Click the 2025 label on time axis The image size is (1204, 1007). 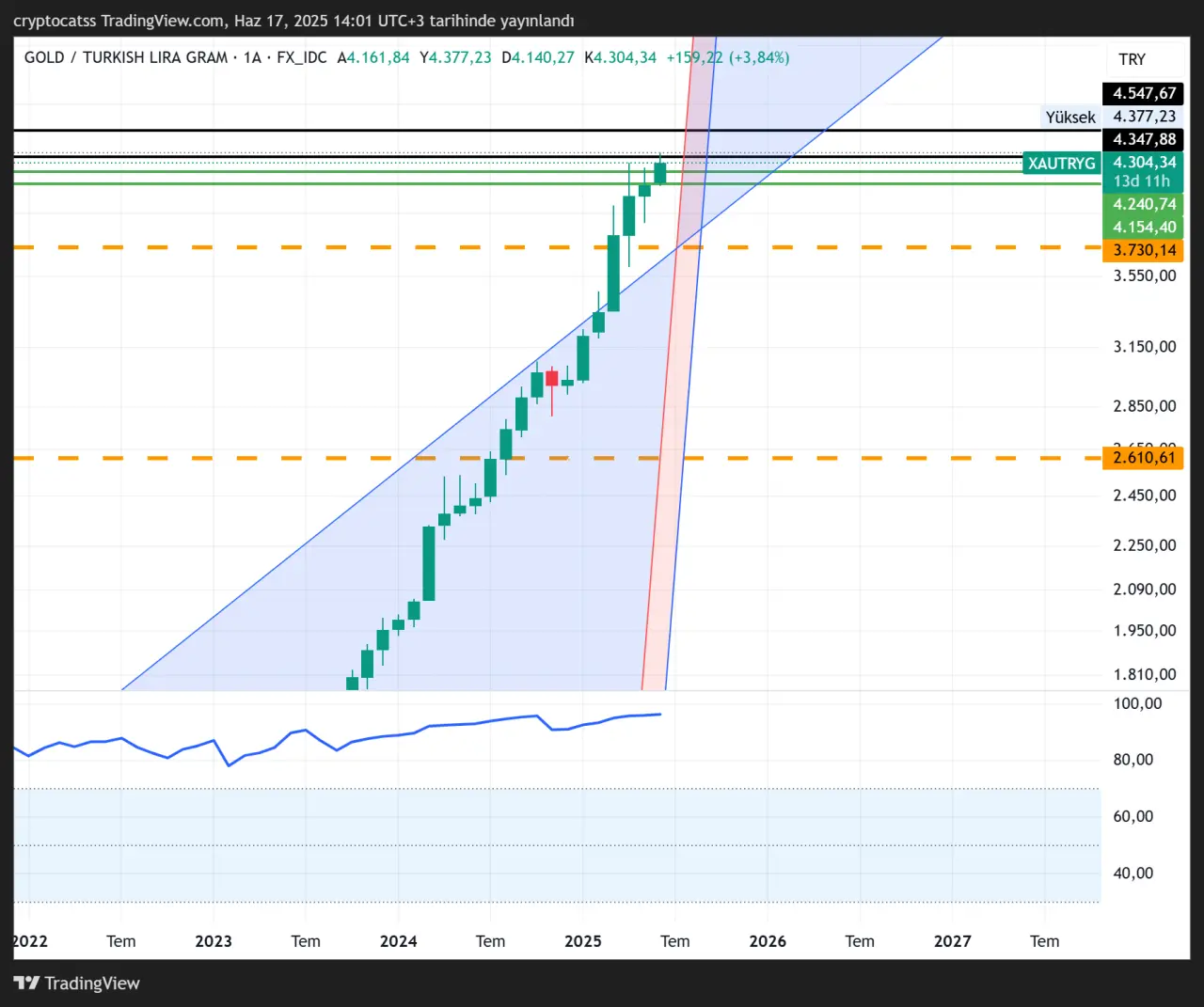582,941
